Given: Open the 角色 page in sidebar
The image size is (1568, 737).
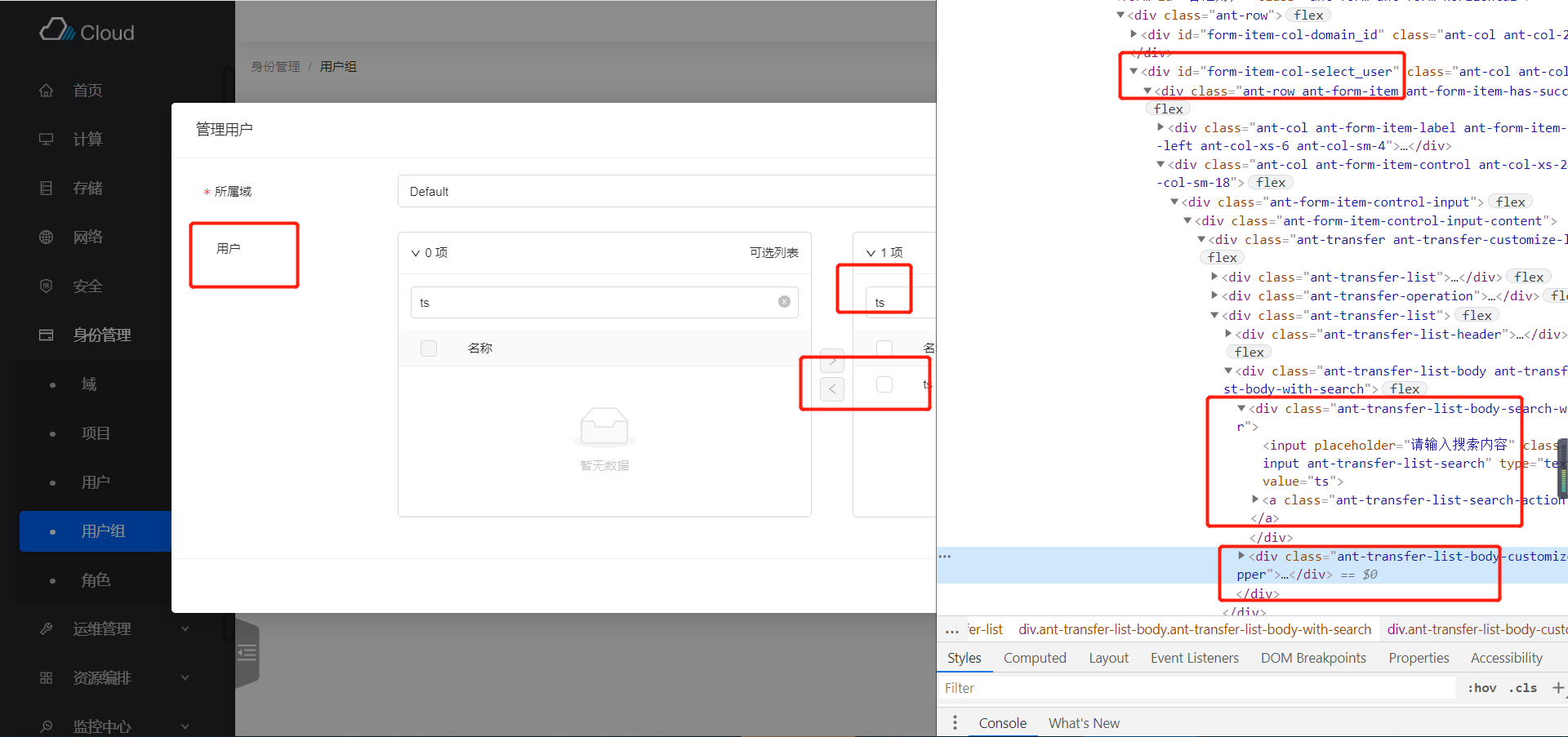Looking at the screenshot, I should (96, 580).
